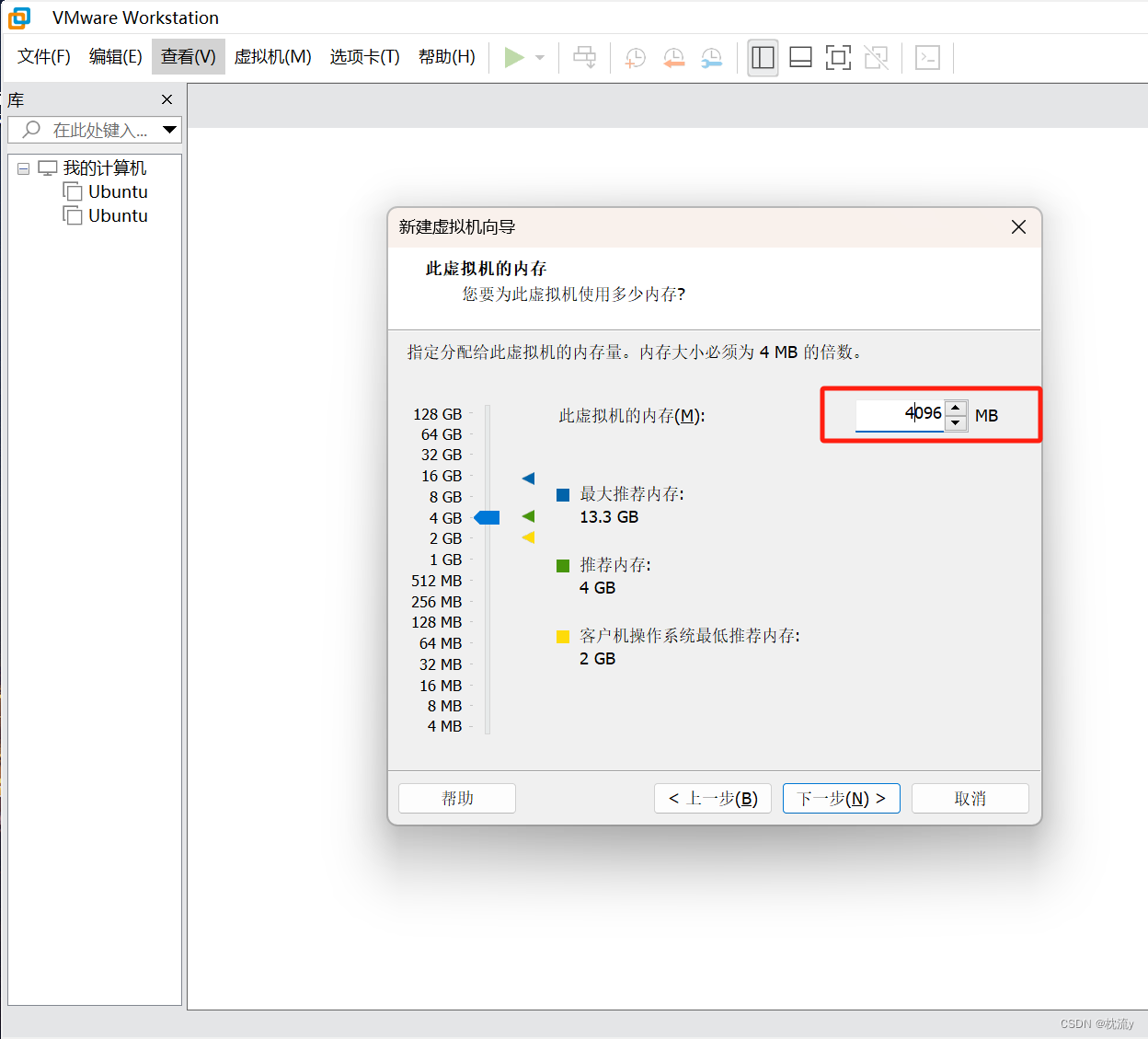Viewport: 1148px width, 1039px height.
Task: Open the 编辑(E) menu
Action: pos(116,57)
